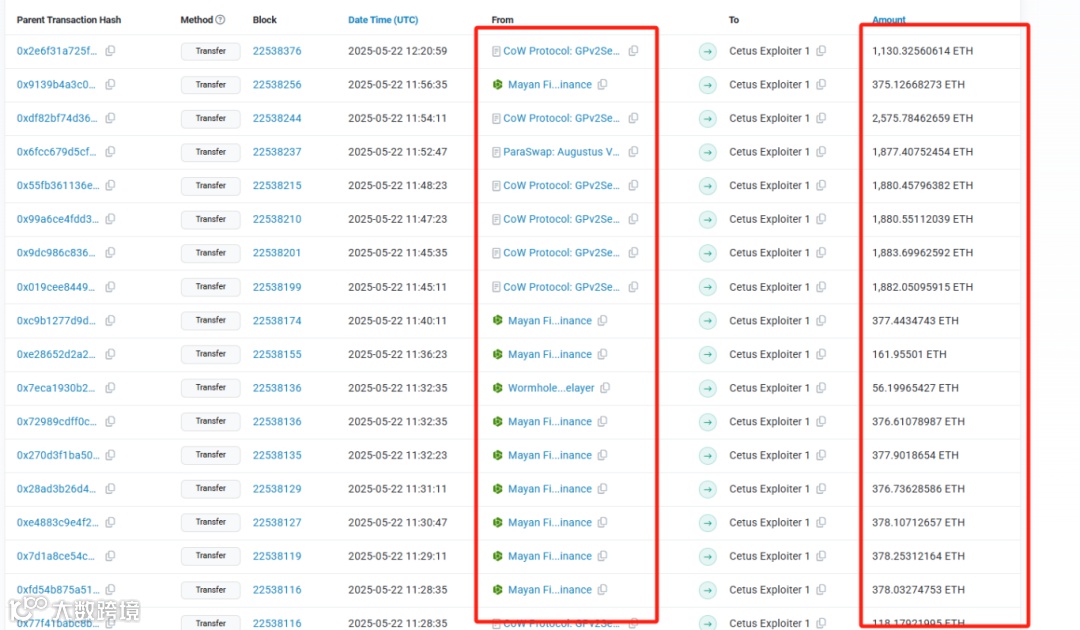Select amount 377.4434743 ETH

(915, 320)
